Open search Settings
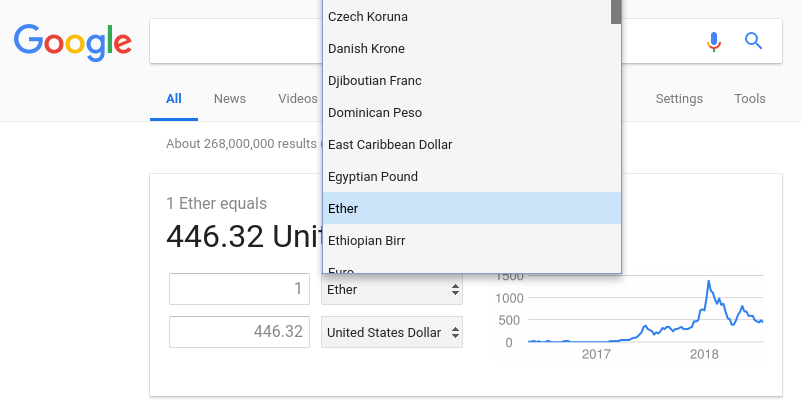The width and height of the screenshot is (801, 417). tap(679, 99)
